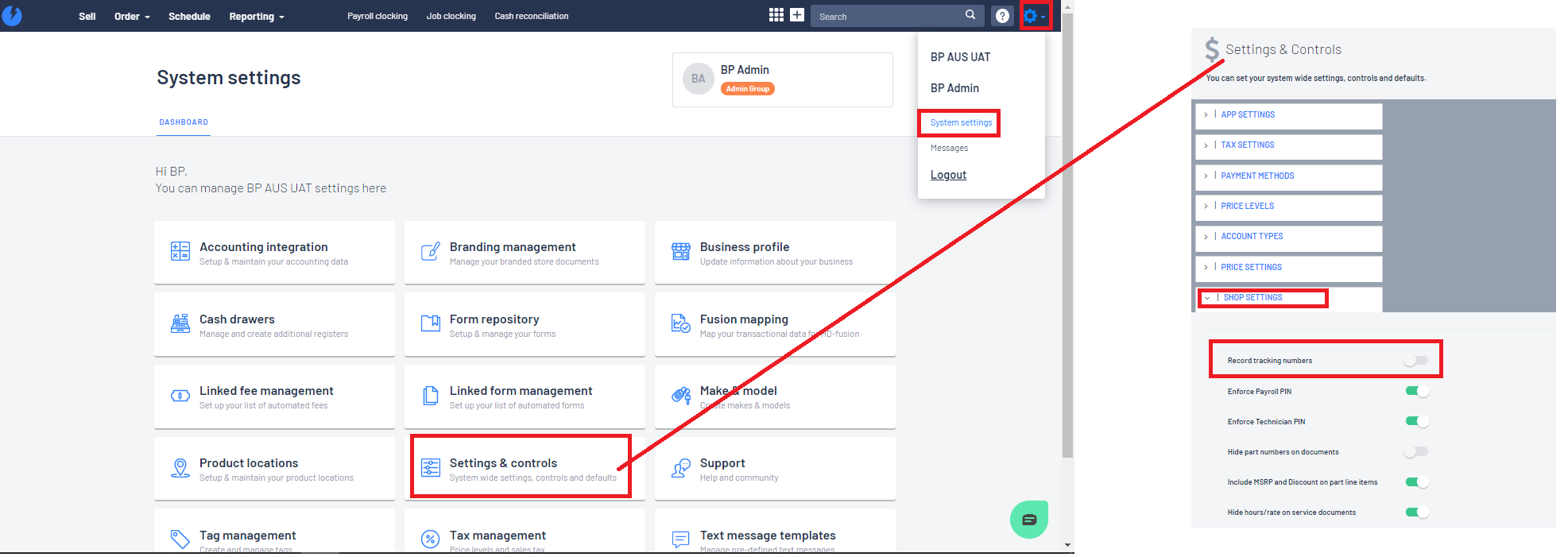Image resolution: width=1568 pixels, height=557 pixels.
Task: Toggle Hide part numbers on documents switch
Action: [x=1416, y=452]
